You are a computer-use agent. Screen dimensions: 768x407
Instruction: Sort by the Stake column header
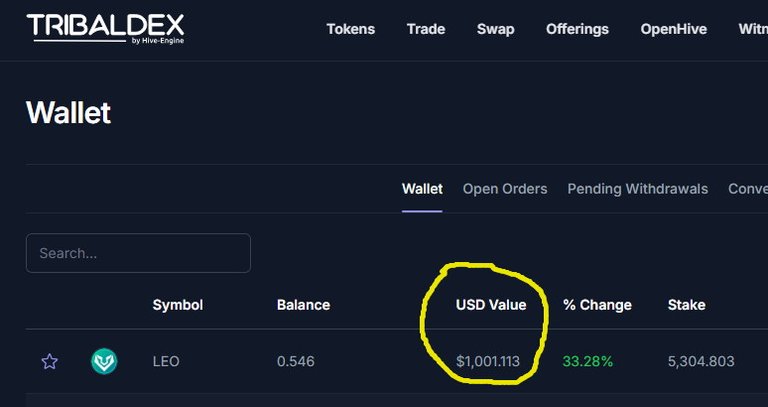tap(687, 305)
